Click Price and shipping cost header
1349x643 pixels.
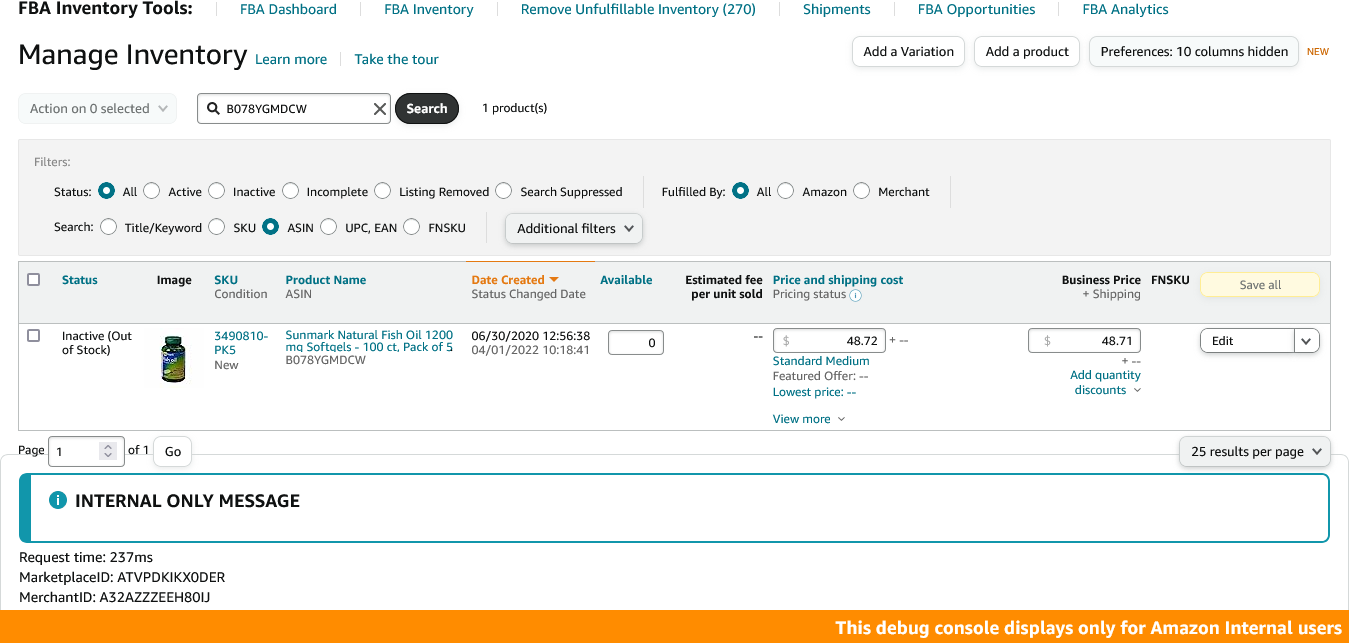[838, 280]
